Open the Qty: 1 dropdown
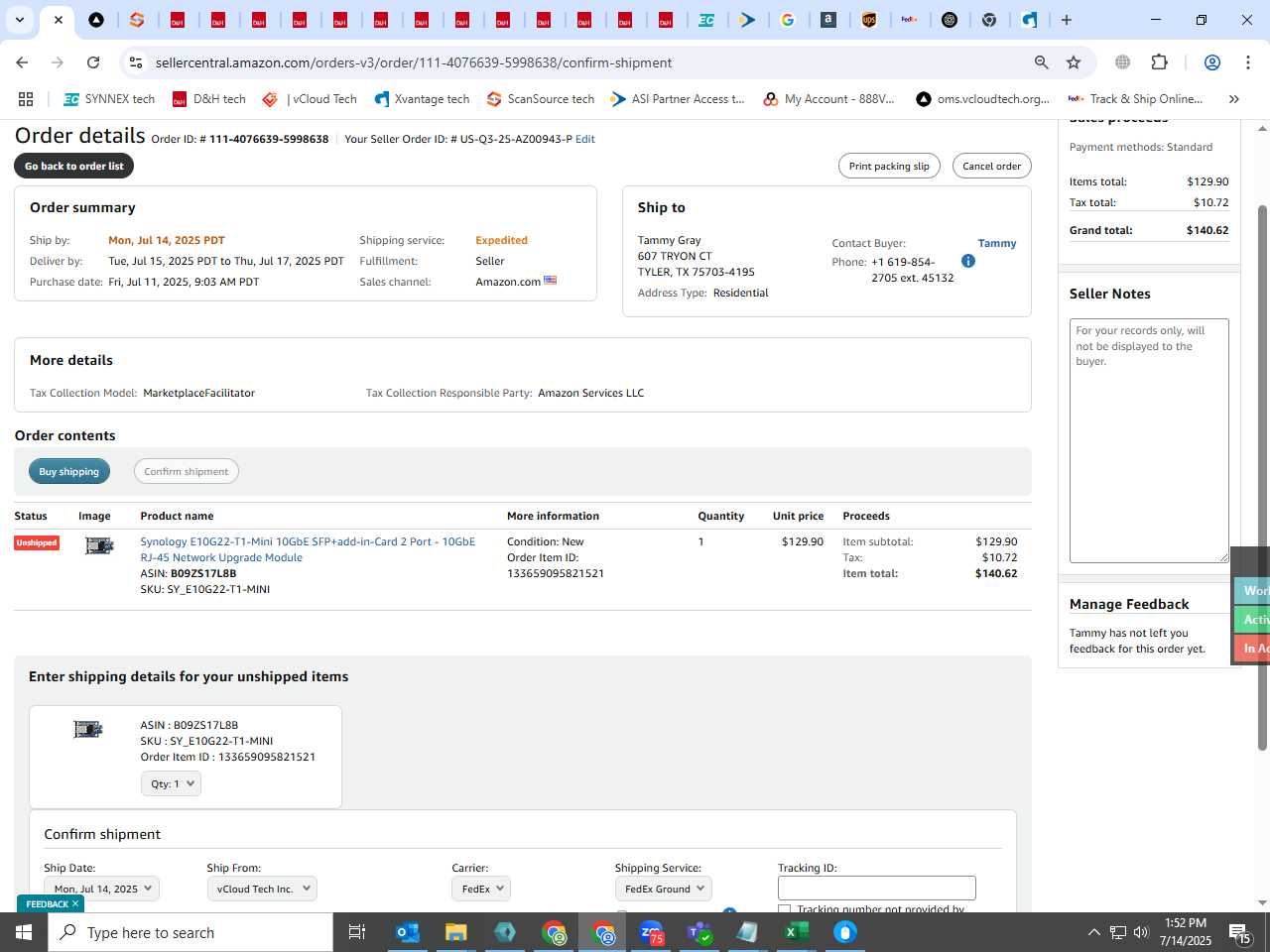 click(171, 783)
